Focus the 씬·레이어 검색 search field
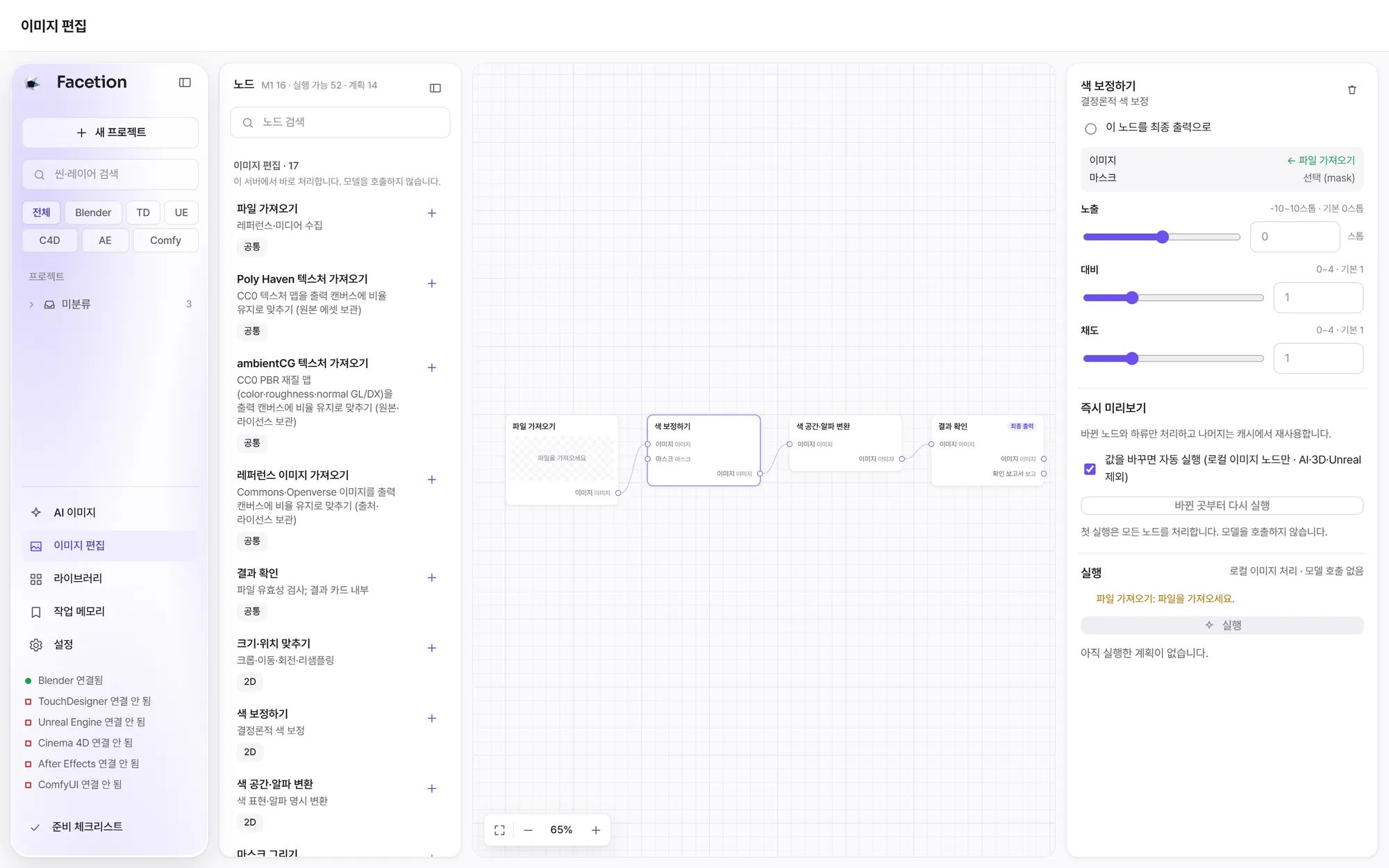 110,174
